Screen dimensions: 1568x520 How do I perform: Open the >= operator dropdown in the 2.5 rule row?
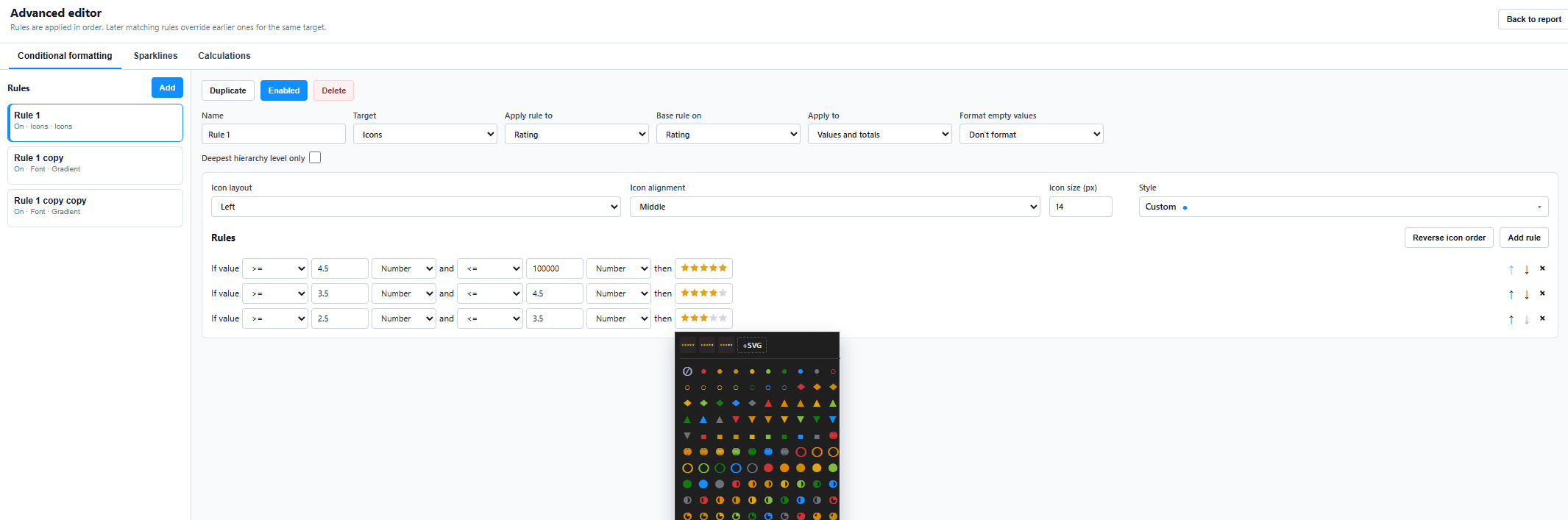coord(275,318)
